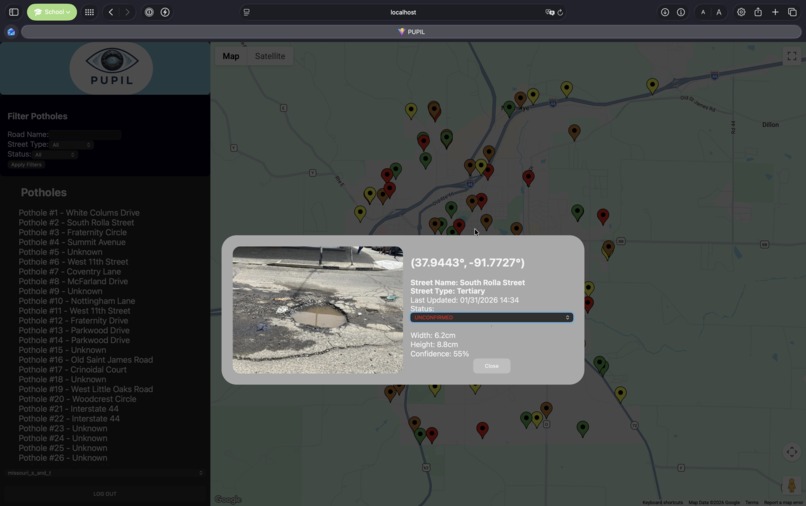The height and width of the screenshot is (506, 806).
Task: Select Pothole #4 - Summit Avenue
Action: 72,242
